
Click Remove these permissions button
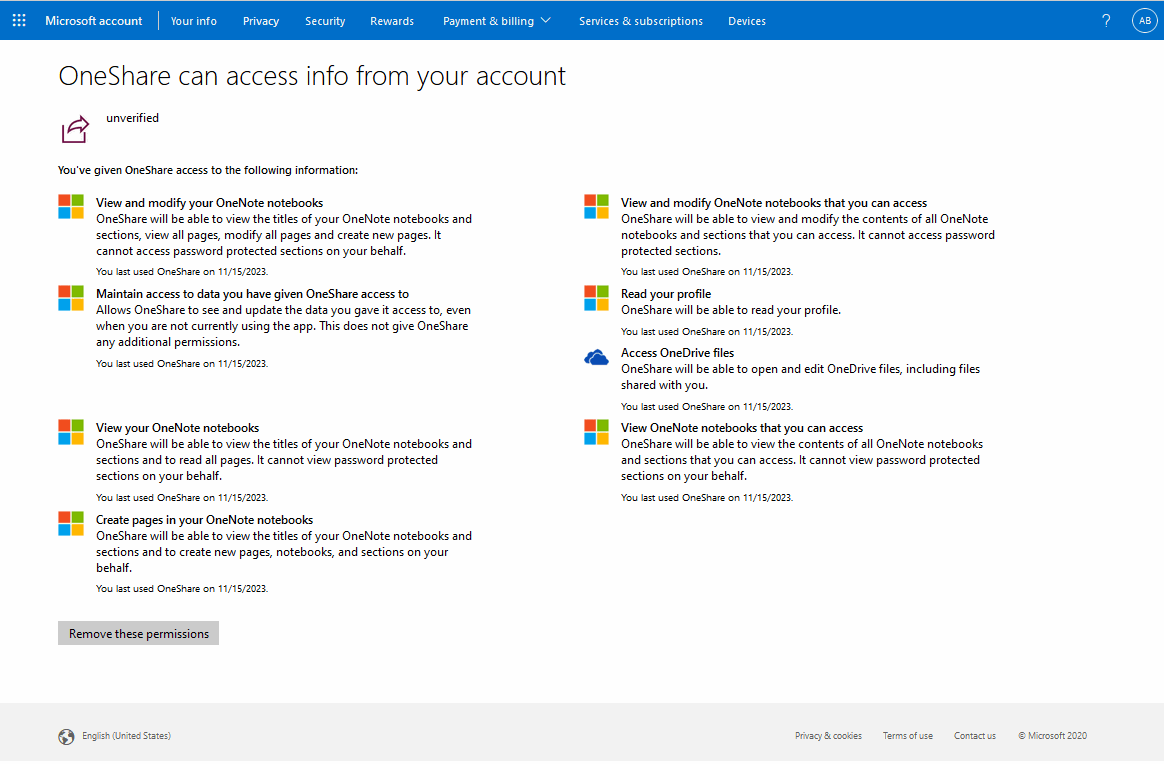click(139, 634)
